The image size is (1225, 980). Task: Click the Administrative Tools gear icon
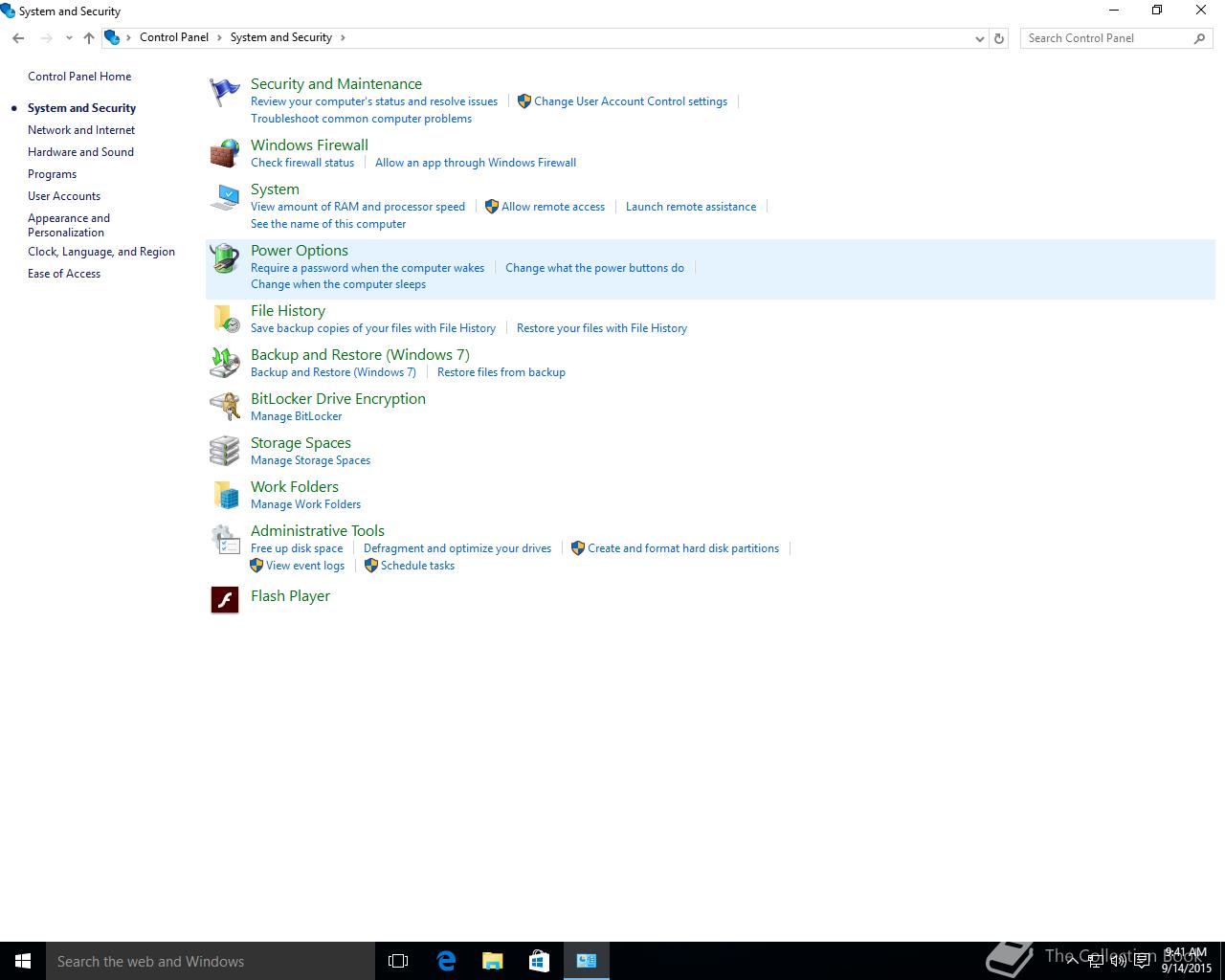(x=225, y=539)
